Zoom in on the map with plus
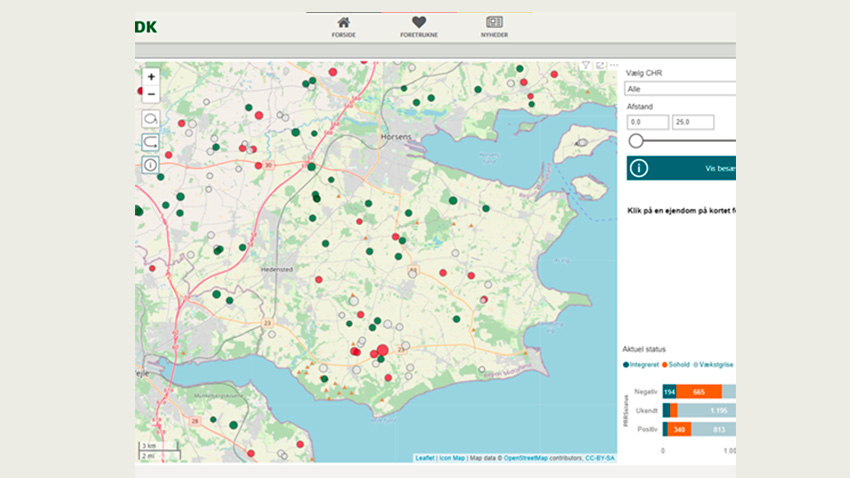 151,77
